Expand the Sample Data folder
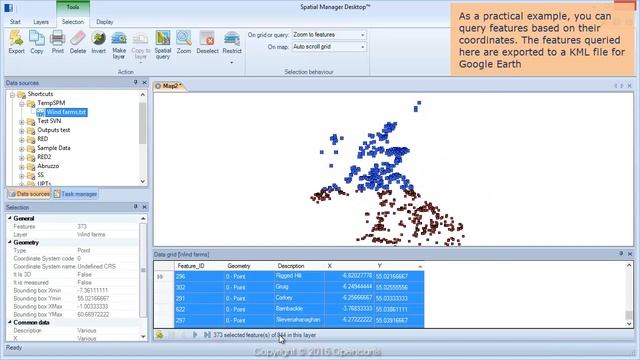This screenshot has width=640, height=360. point(22,149)
